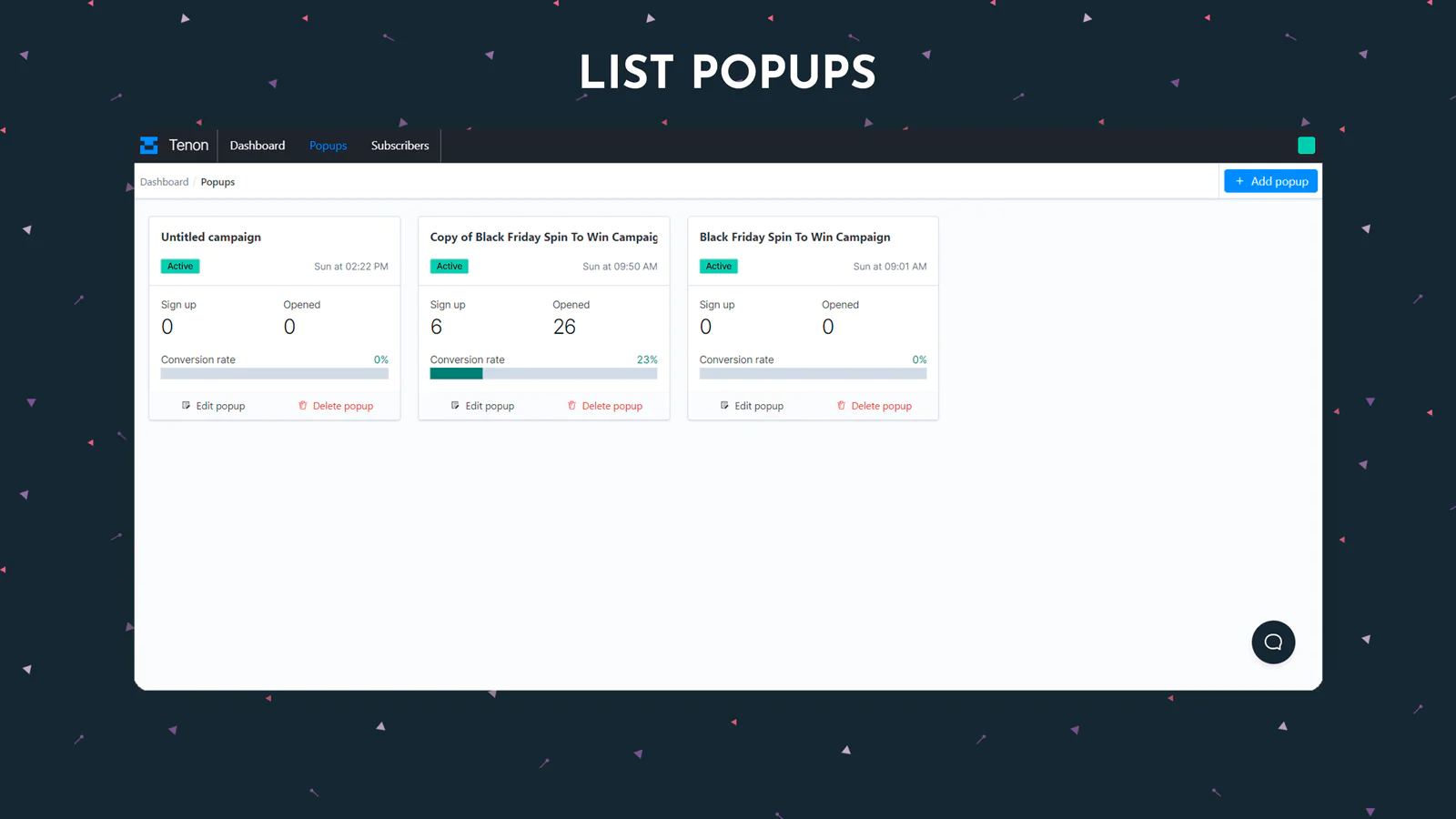Open the chat support bubble
Viewport: 1456px width, 819px height.
pyautogui.click(x=1273, y=642)
